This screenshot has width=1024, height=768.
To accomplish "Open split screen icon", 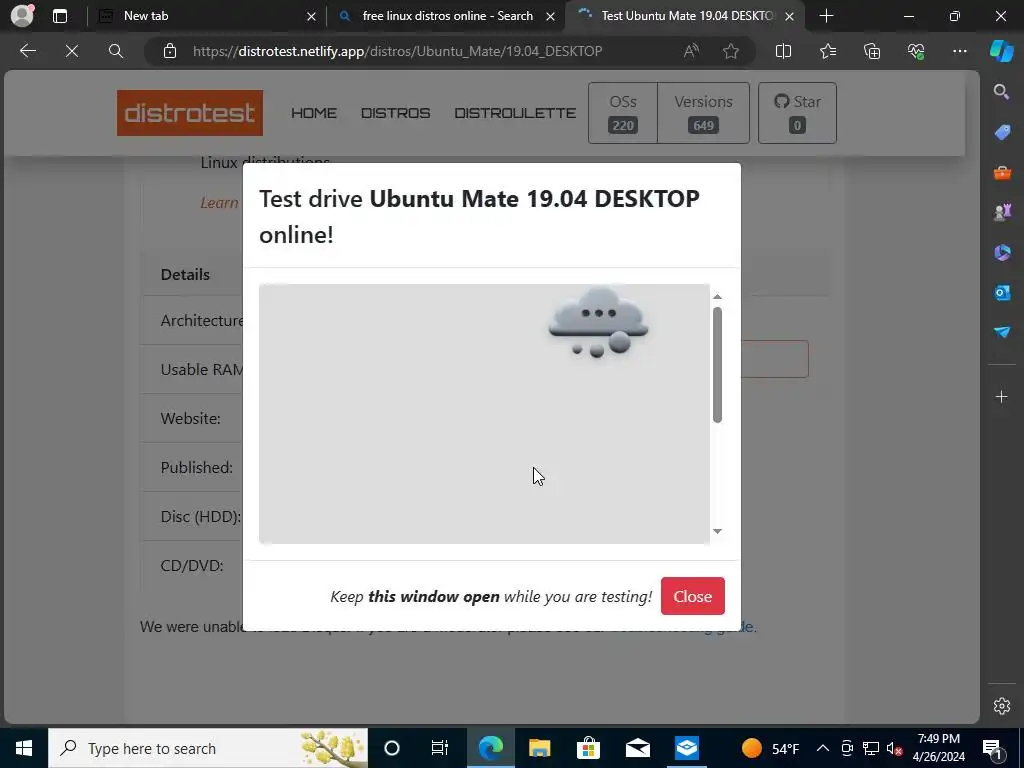I will 783,51.
